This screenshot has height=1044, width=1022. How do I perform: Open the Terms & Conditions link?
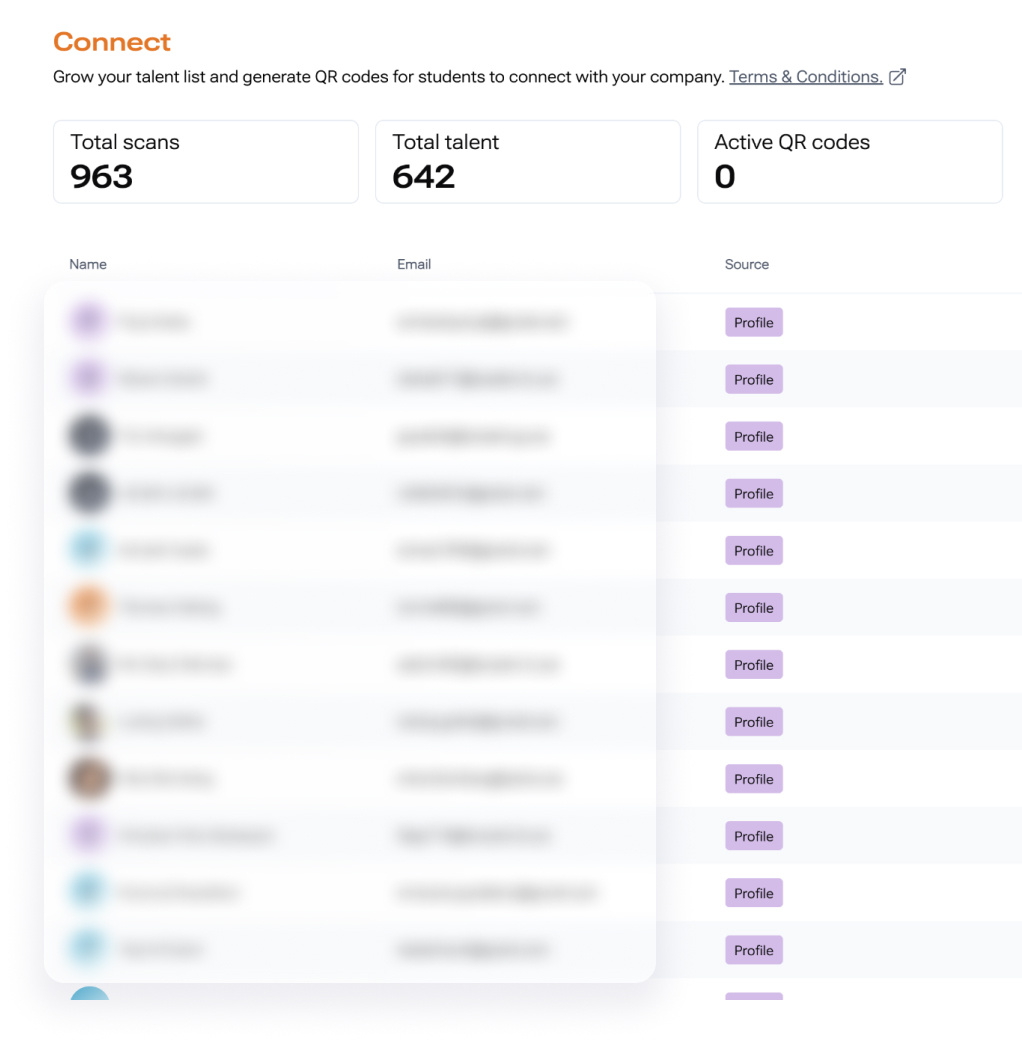tap(805, 77)
